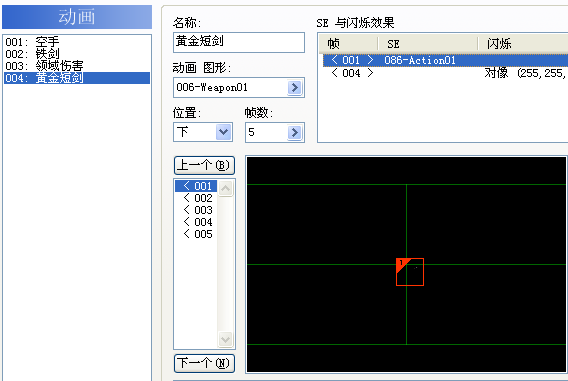Click the 下一个 (N) button
Screen dimensions: 568x381
pyautogui.click(x=204, y=363)
